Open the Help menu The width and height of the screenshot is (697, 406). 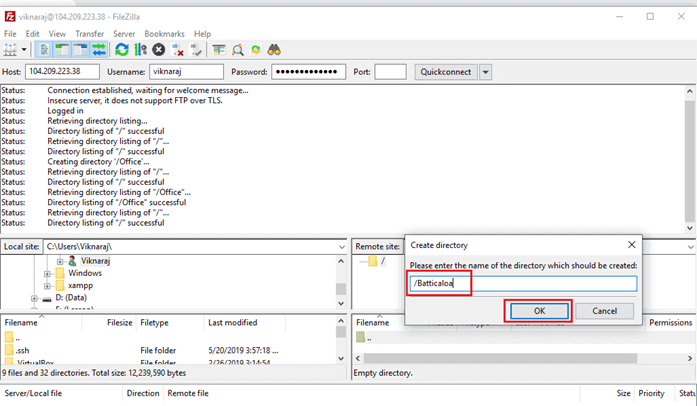coord(202,34)
